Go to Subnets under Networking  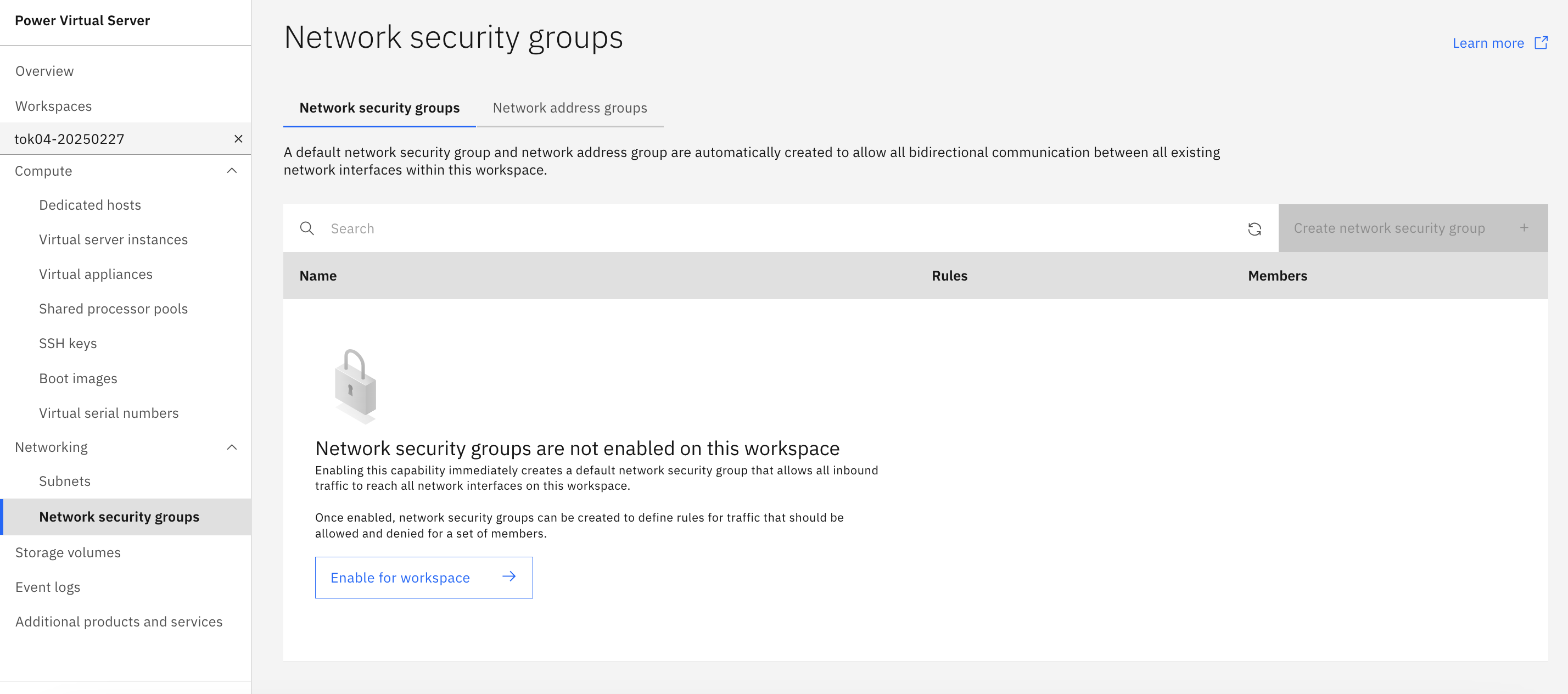[65, 482]
